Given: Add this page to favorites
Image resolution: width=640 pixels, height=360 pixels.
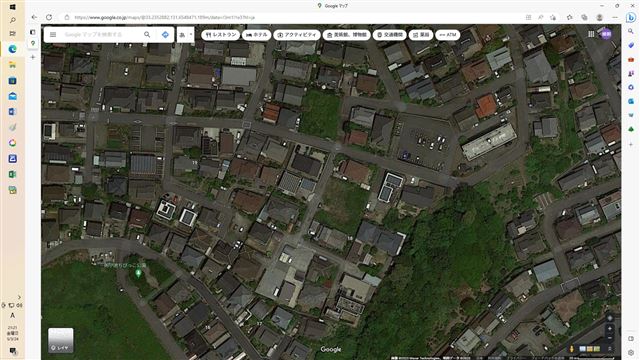Looking at the screenshot, I should tap(553, 17).
